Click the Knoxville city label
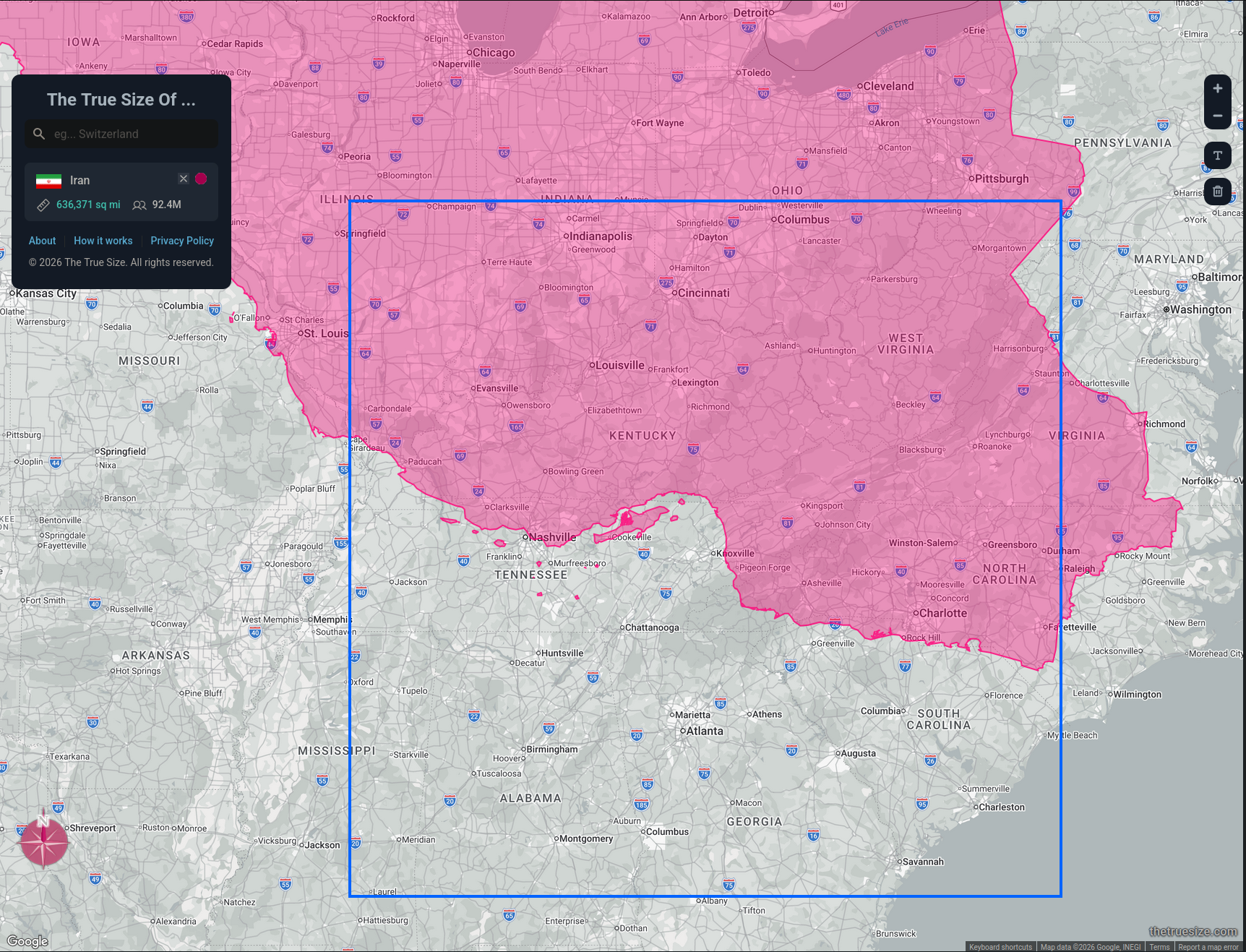1246x952 pixels. (x=736, y=554)
